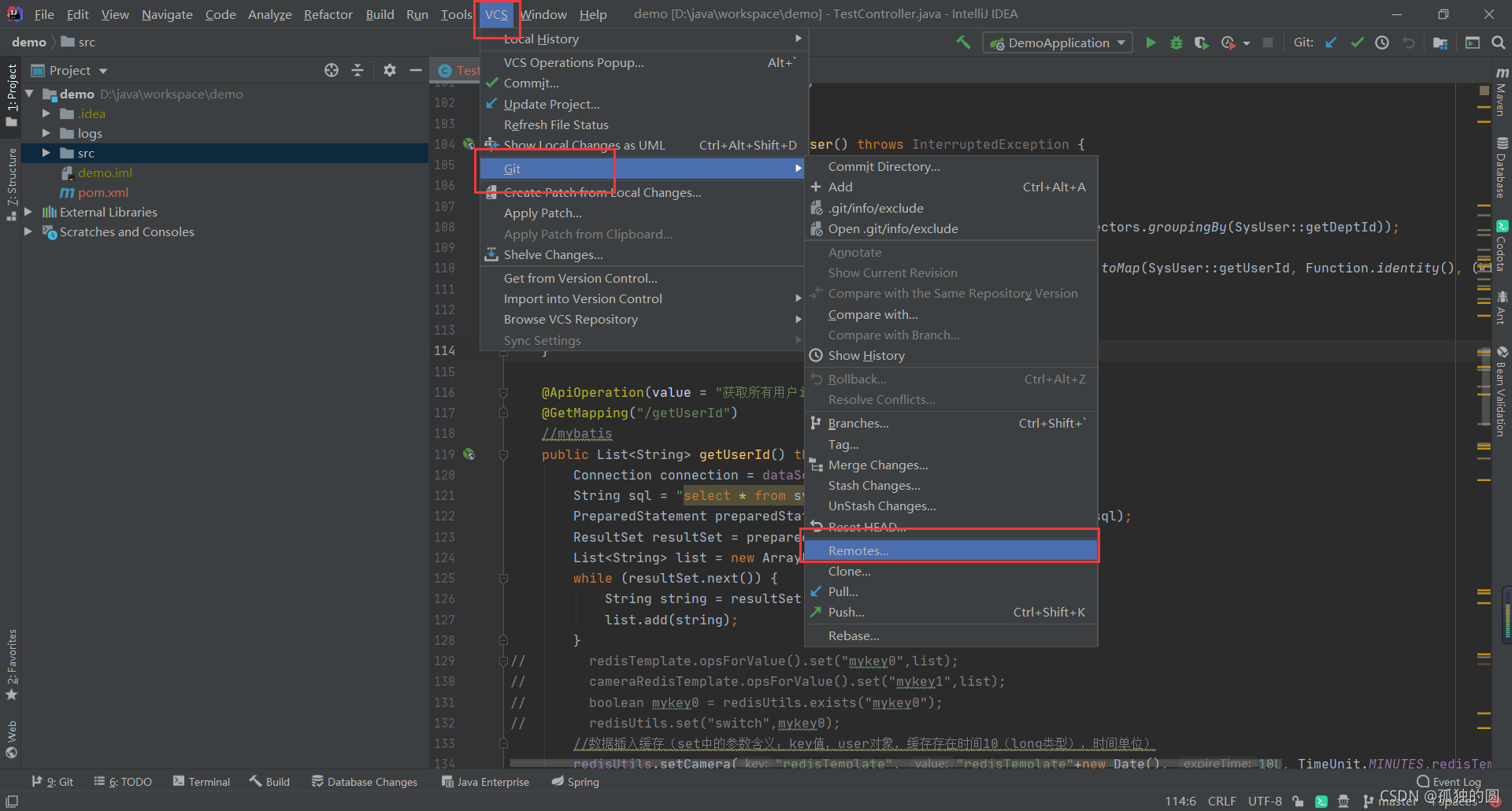The height and width of the screenshot is (811, 1512).
Task: Open the Codota side panel
Action: [x=1502, y=246]
